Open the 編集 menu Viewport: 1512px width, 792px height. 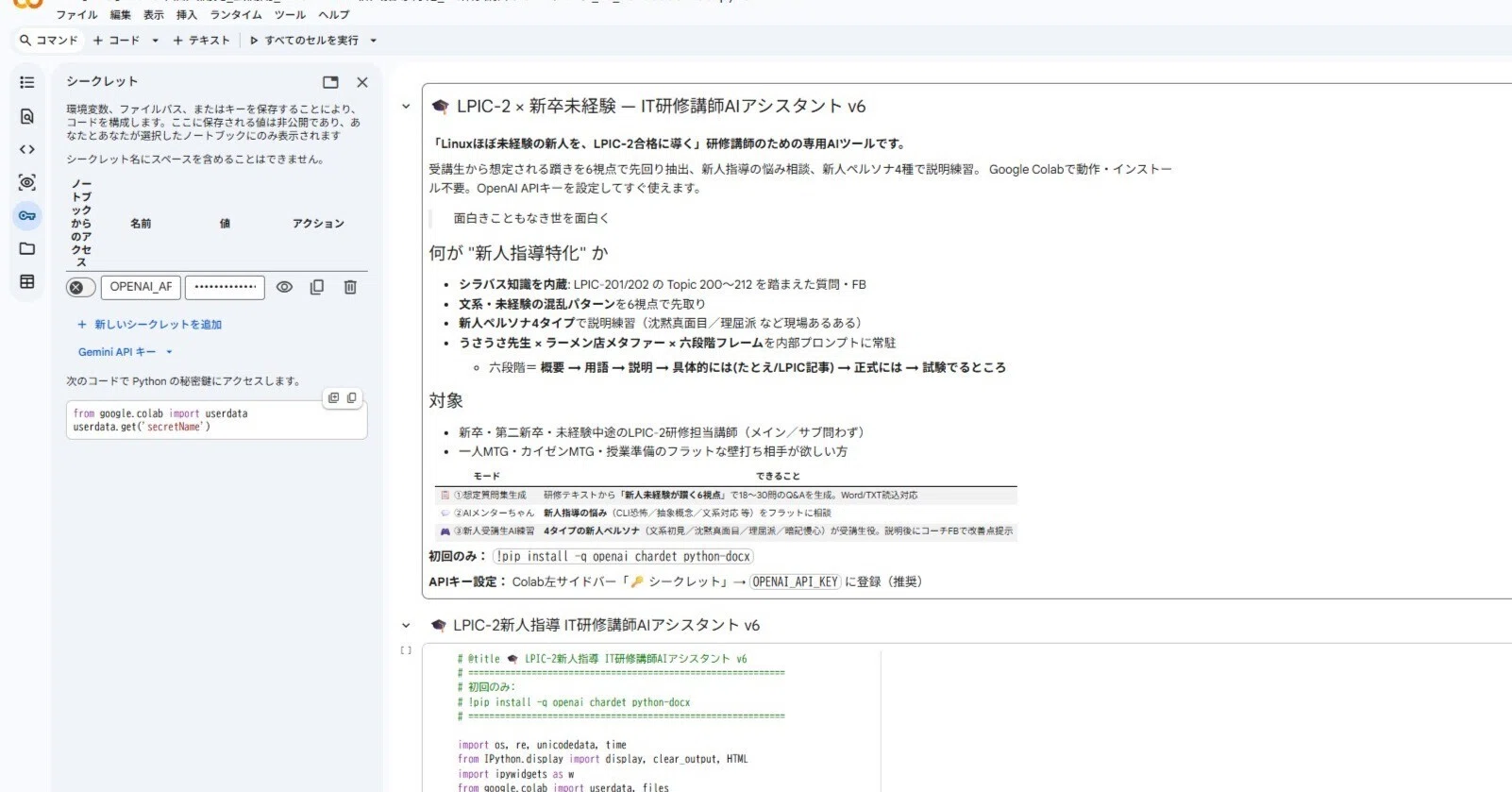click(121, 14)
